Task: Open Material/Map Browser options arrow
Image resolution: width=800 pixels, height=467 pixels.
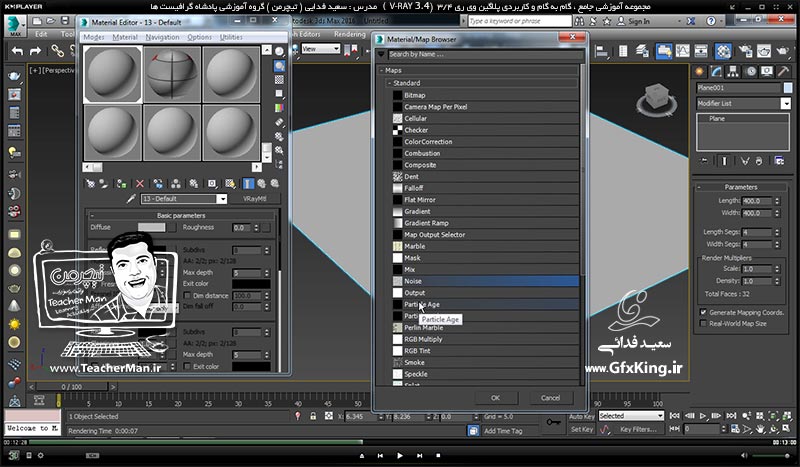Action: [x=381, y=54]
